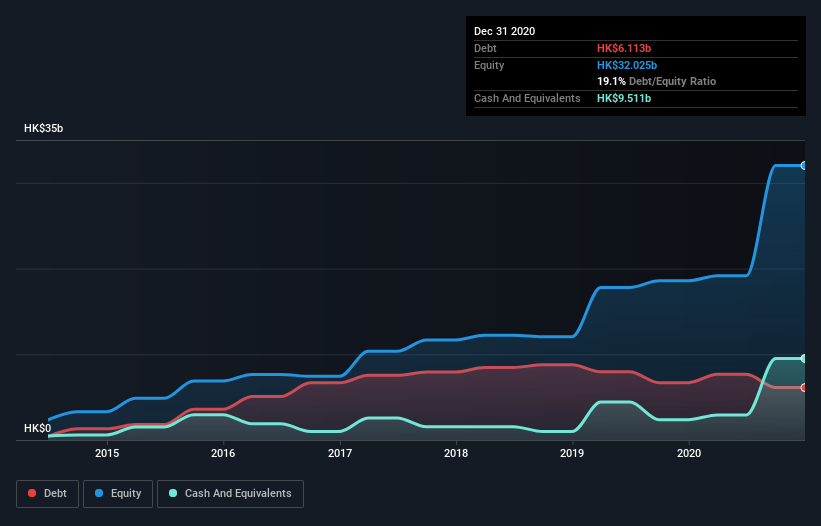Click the blue Equity legend dot
821x526 pixels.
[x=99, y=493]
